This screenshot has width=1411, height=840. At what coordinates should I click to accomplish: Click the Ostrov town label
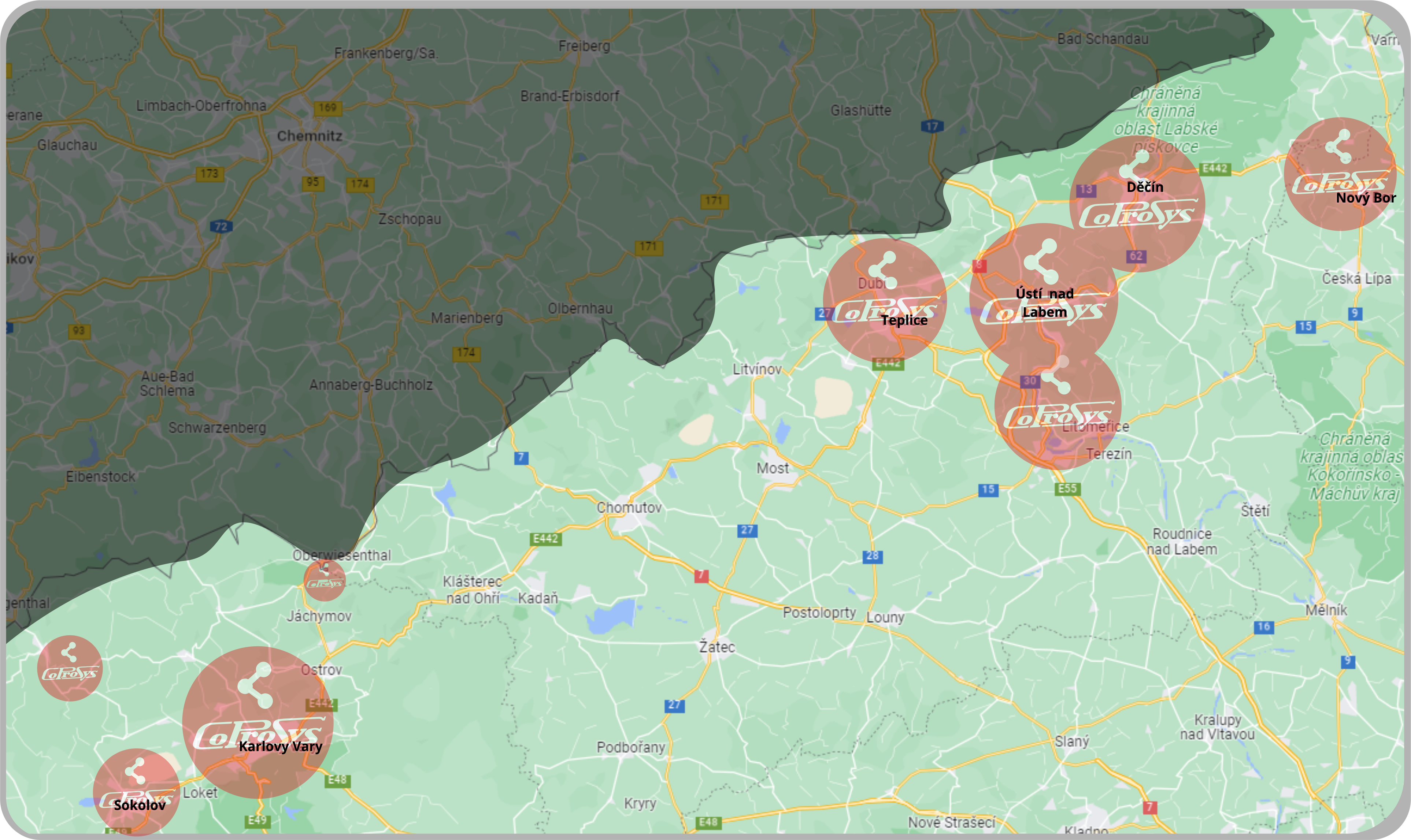coord(321,670)
